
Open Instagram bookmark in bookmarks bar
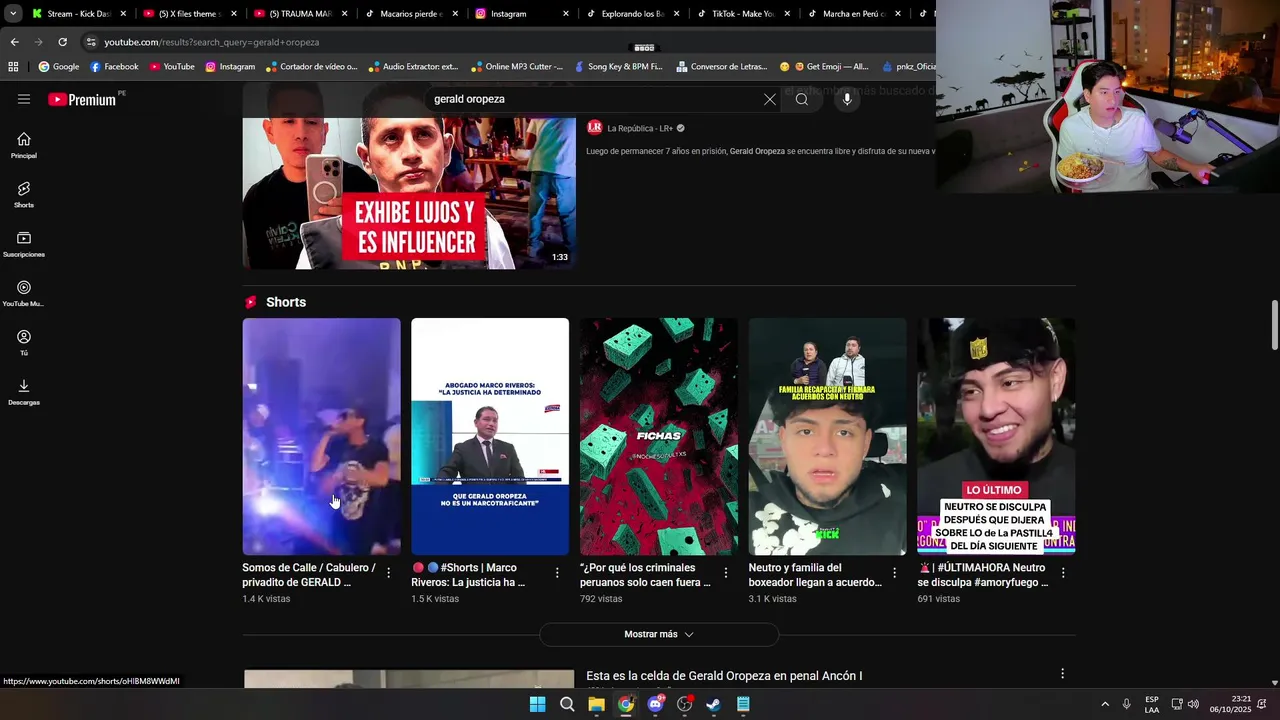point(230,67)
